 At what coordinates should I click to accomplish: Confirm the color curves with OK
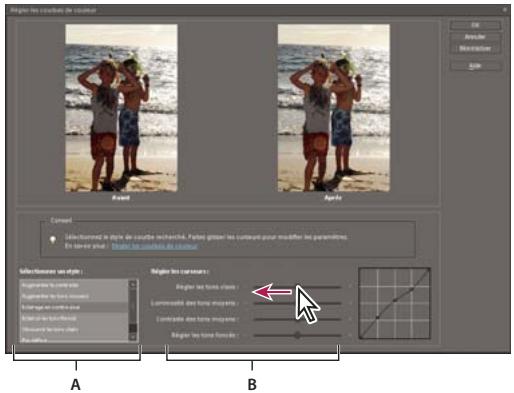coord(475,25)
